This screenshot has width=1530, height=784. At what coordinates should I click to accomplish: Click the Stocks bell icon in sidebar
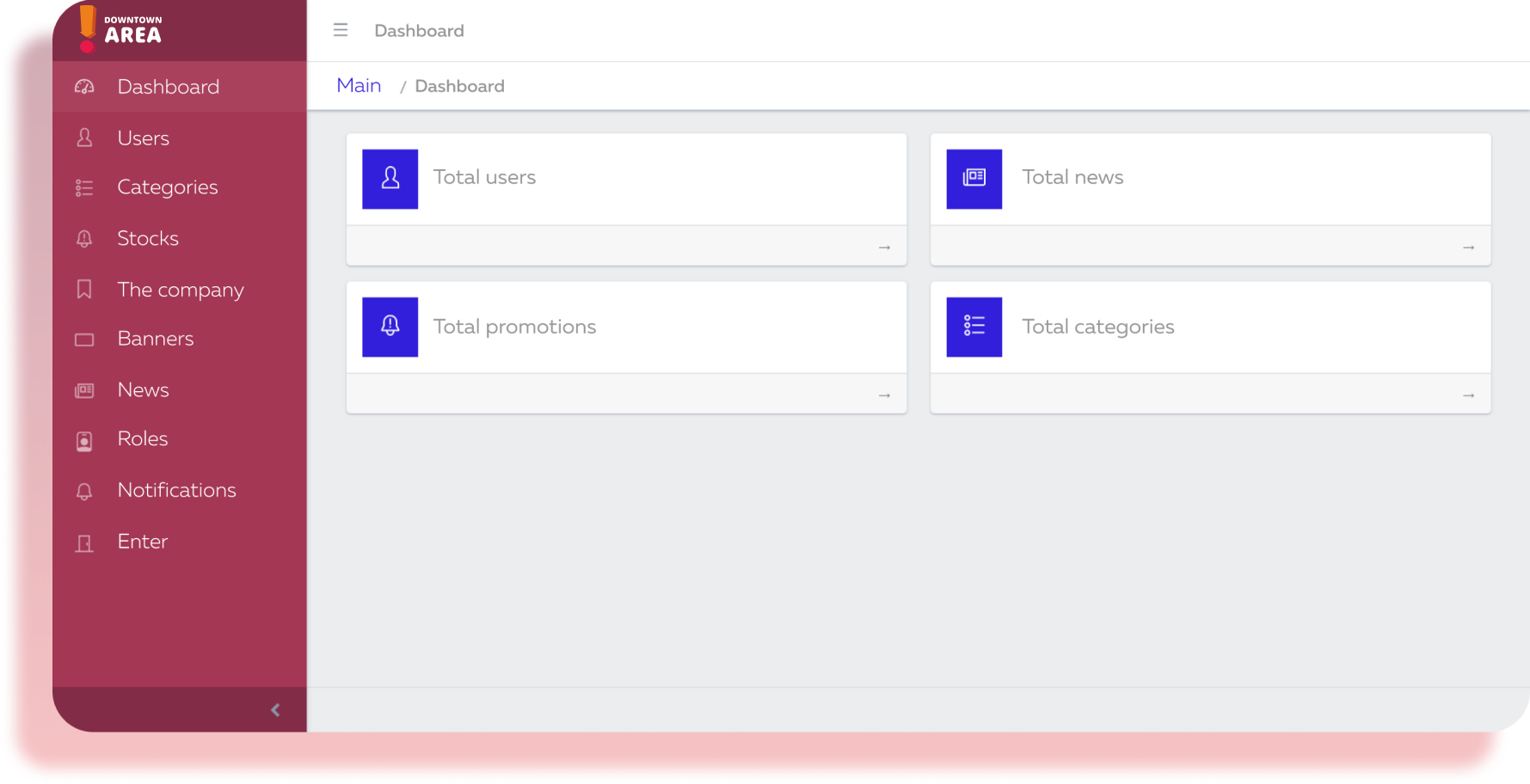84,239
